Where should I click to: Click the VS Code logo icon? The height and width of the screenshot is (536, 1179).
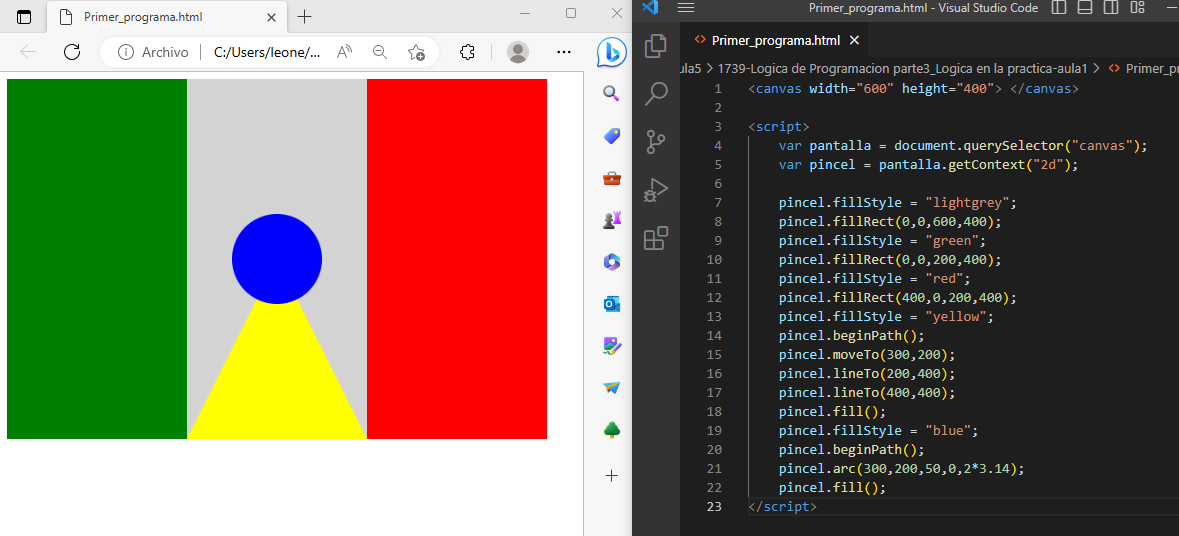[651, 8]
